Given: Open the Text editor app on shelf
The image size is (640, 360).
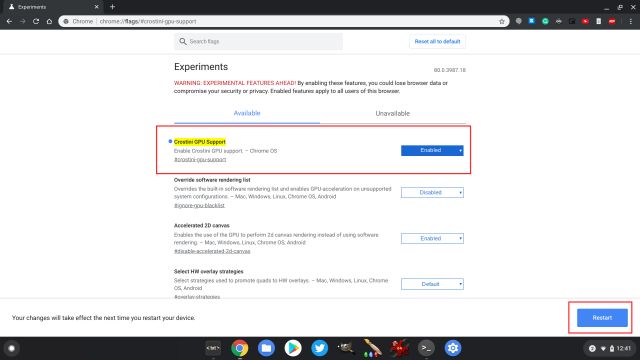Looking at the screenshot, I should pyautogui.click(x=213, y=348).
